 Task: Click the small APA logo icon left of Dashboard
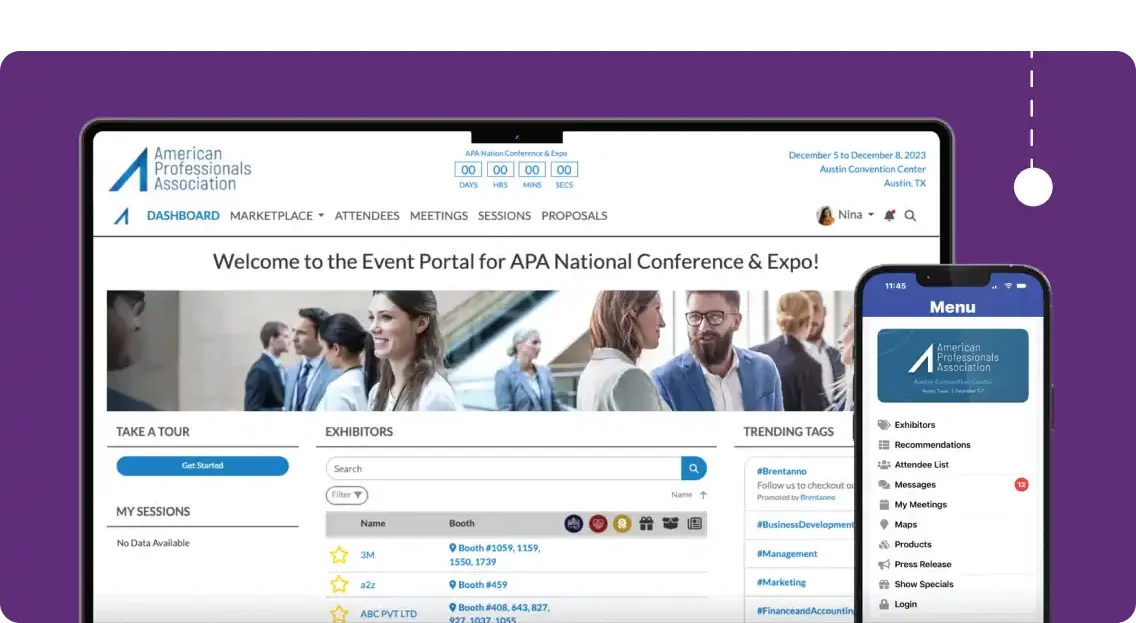click(x=122, y=216)
